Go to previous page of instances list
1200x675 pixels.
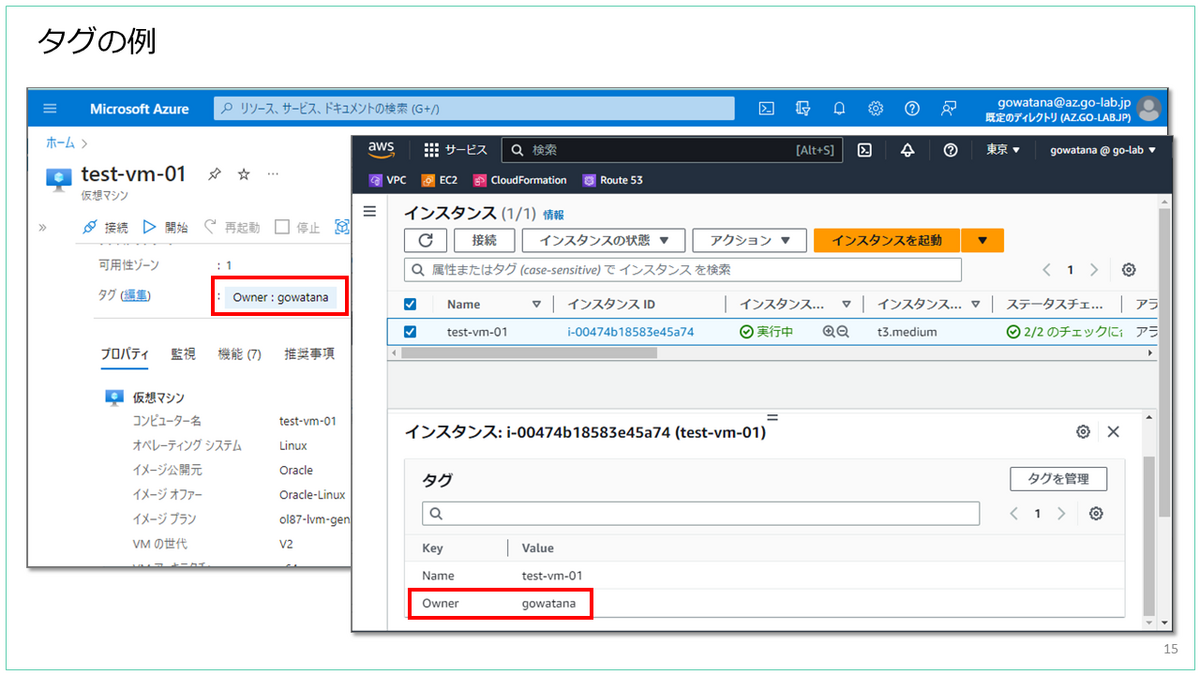click(1047, 270)
